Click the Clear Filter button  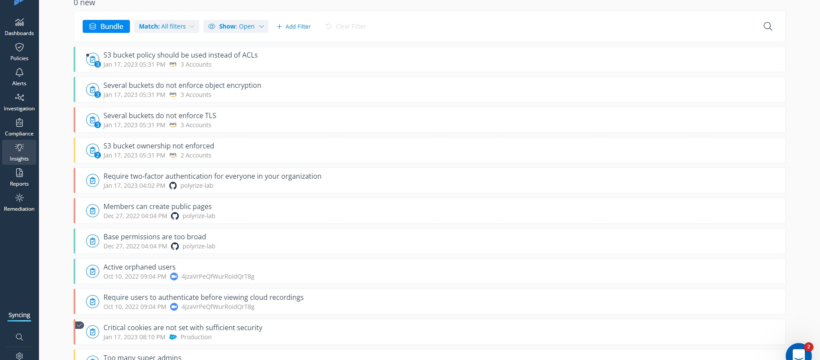click(346, 26)
